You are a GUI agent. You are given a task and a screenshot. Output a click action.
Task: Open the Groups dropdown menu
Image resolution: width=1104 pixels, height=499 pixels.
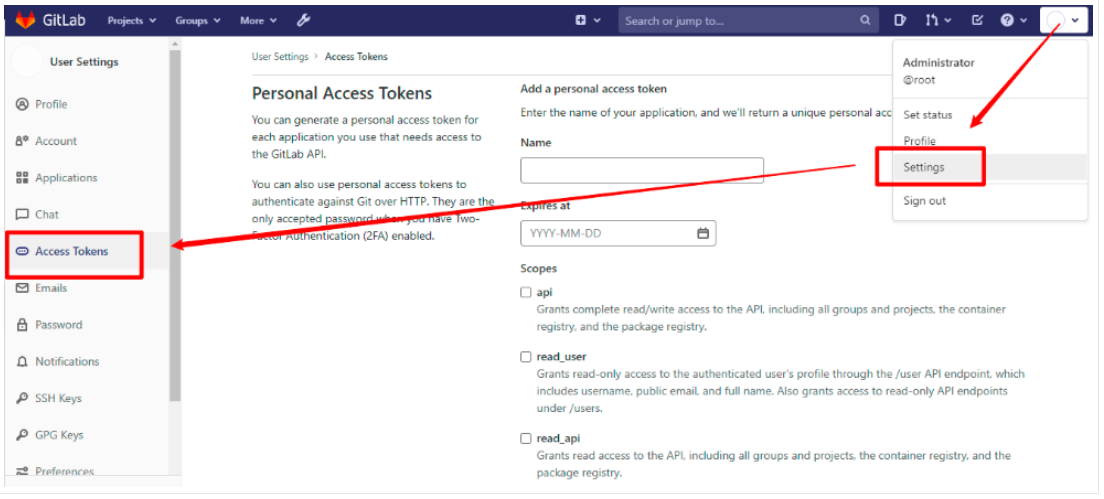click(x=197, y=20)
